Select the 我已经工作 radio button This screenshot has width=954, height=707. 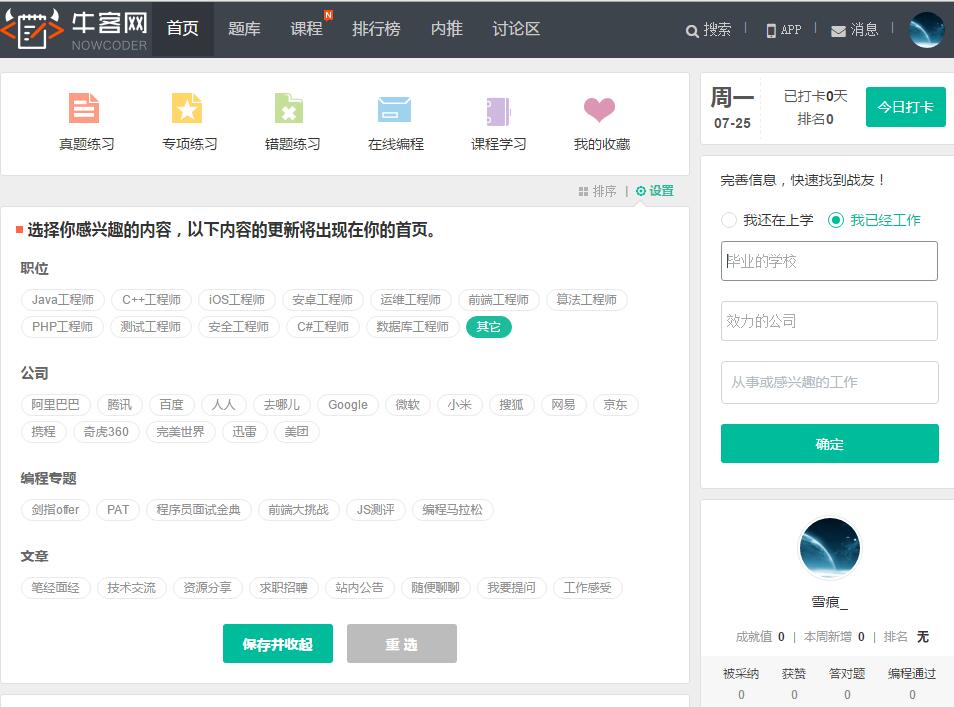point(836,220)
